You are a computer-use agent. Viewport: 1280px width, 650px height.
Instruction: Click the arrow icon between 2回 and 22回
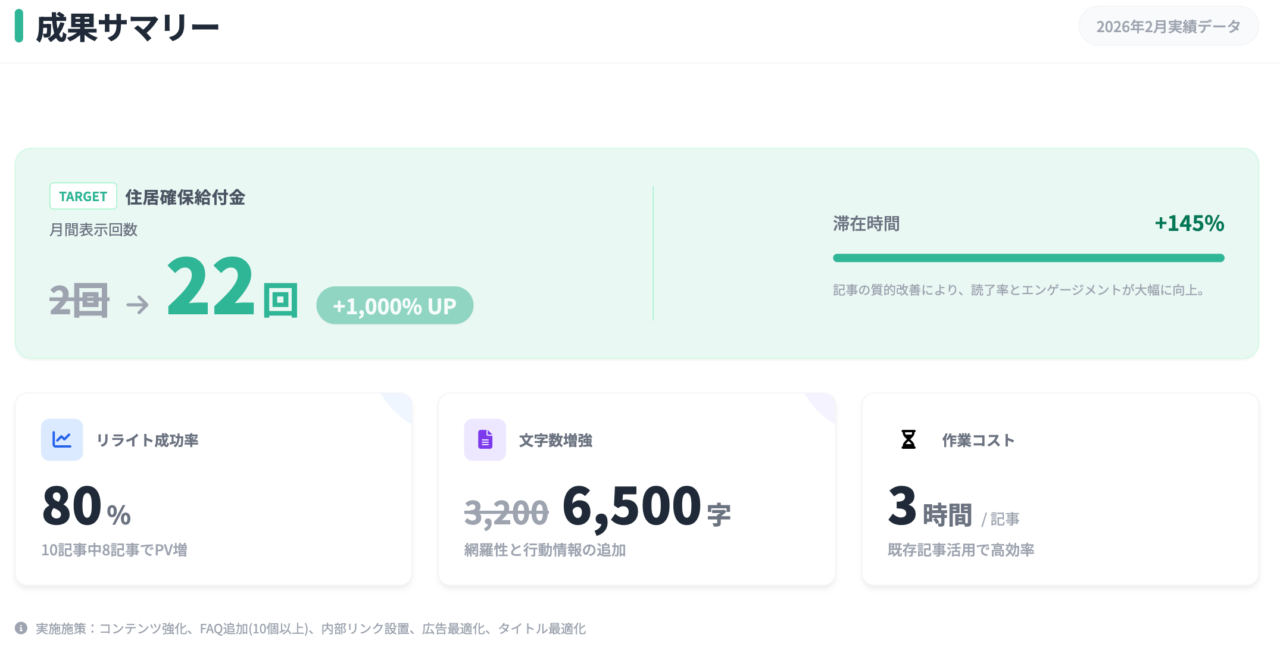coord(137,305)
